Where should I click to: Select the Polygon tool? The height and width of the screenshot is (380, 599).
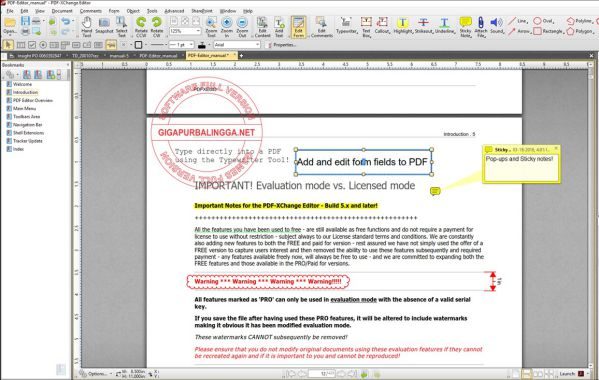(x=580, y=31)
